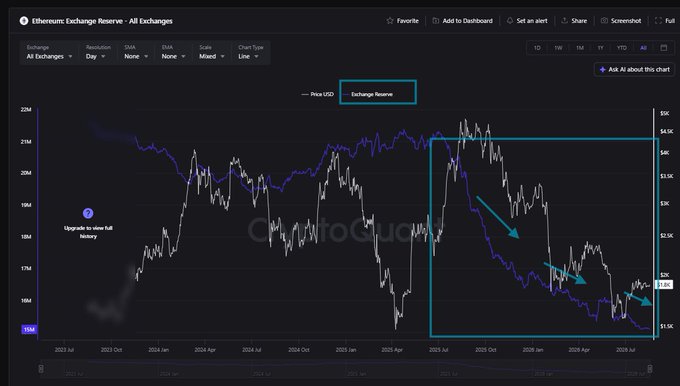Open the Scale Mixed dropdown
The width and height of the screenshot is (680, 386).
tap(212, 52)
